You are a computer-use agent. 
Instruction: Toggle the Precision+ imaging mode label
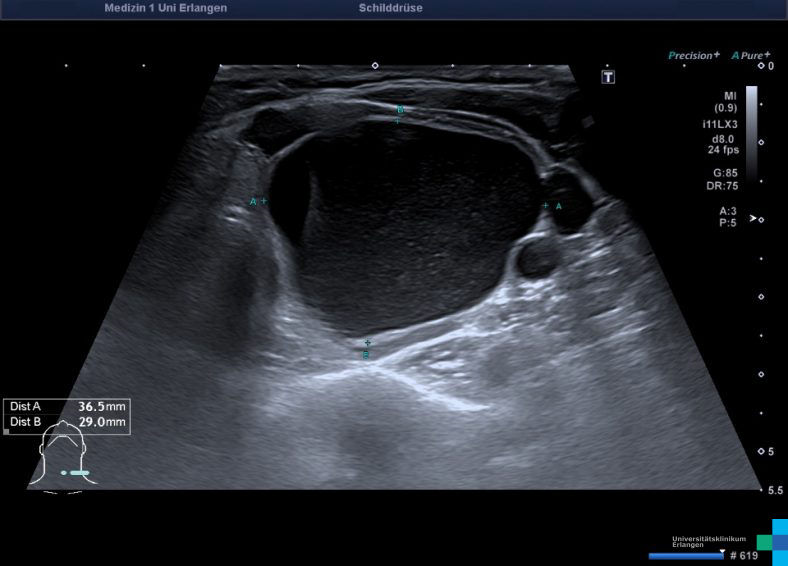pyautogui.click(x=693, y=56)
